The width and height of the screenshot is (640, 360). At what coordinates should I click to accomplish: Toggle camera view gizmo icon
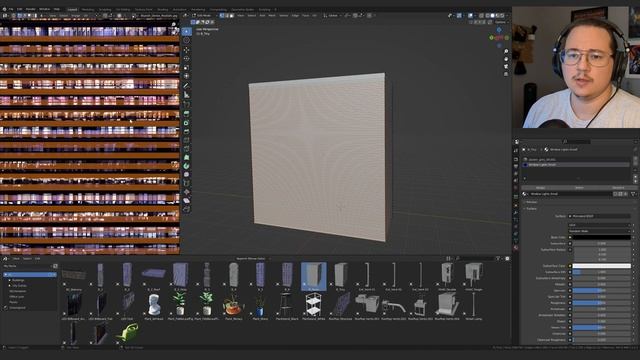pos(506,66)
